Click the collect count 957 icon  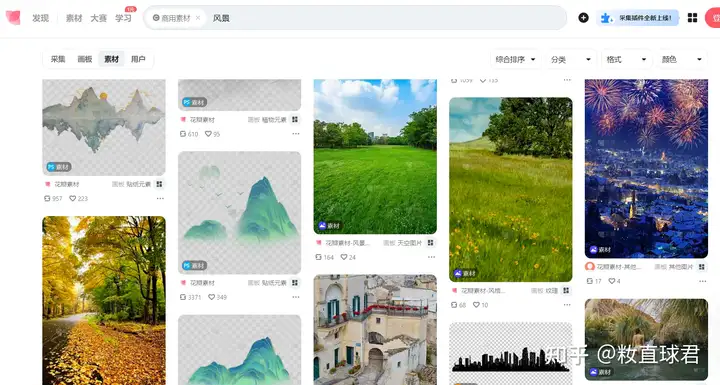tap(47, 198)
